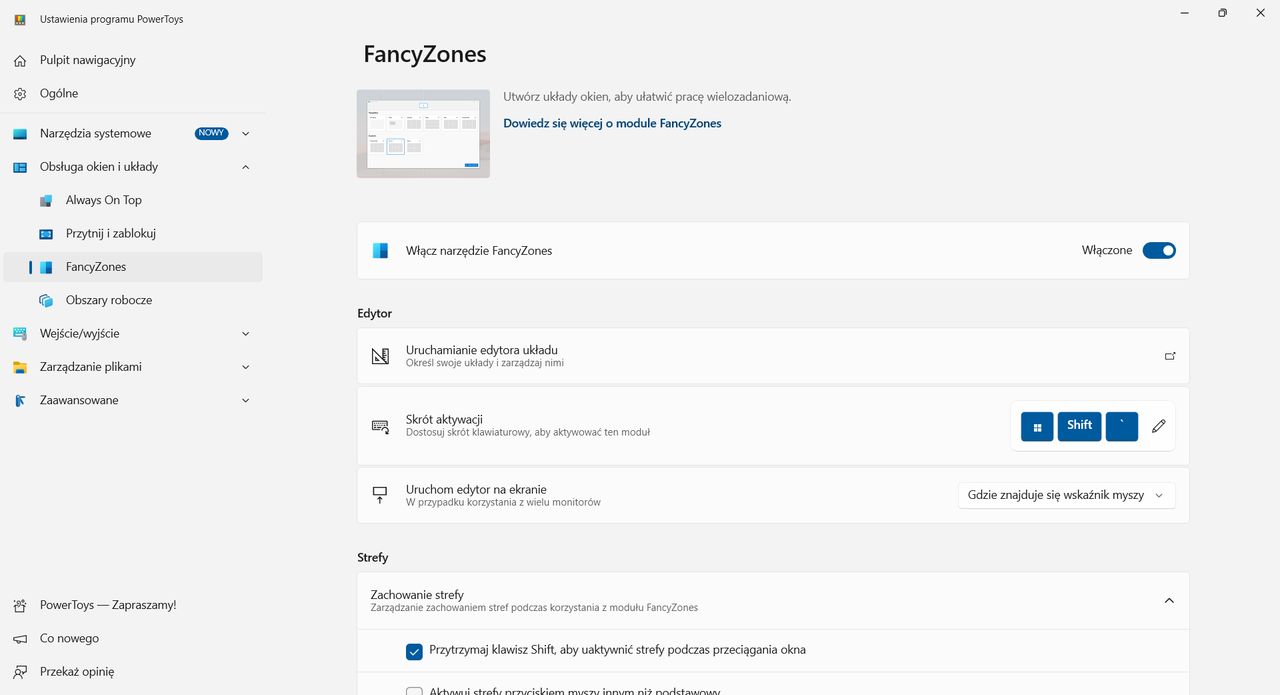1280x695 pixels.
Task: Click the 'Włącz narzędzie FancyZones' label
Action: tap(479, 251)
